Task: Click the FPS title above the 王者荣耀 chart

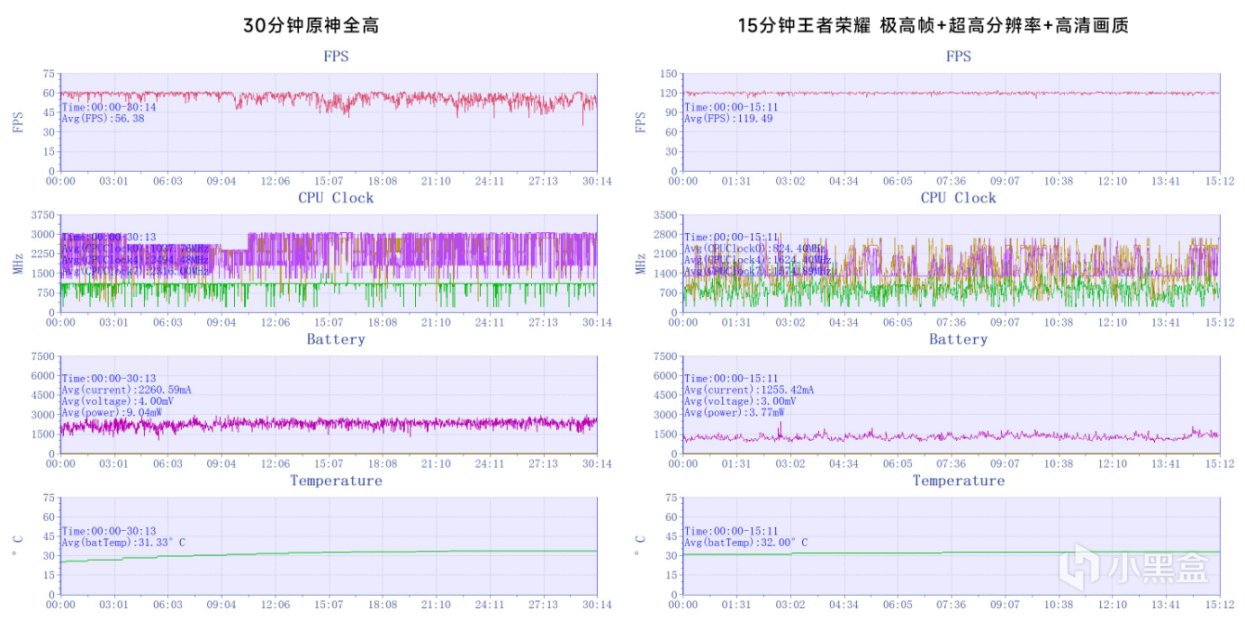Action: click(x=958, y=56)
